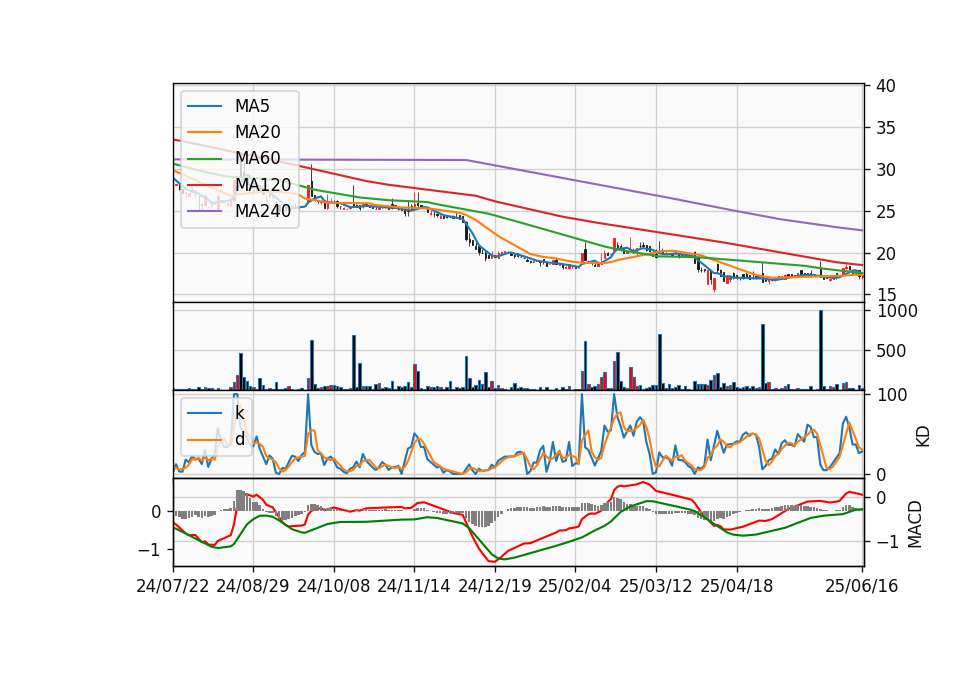The image size is (960, 690).
Task: Click the KD axis value 100
Action: (892, 395)
